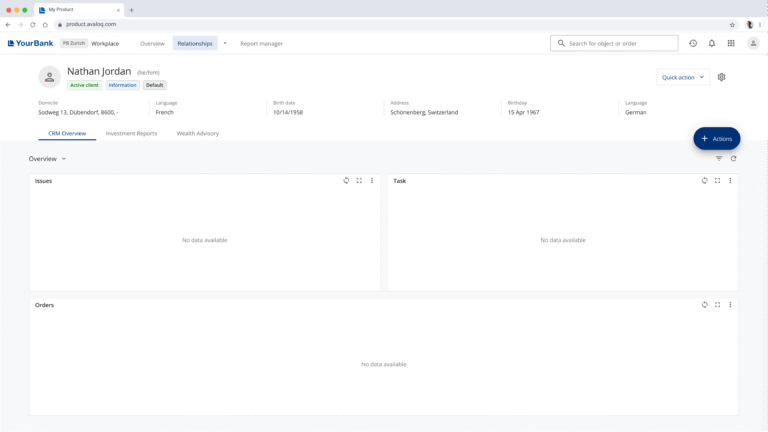Open settings gear beside Quick action
Viewport: 768px width, 432px height.
722,77
